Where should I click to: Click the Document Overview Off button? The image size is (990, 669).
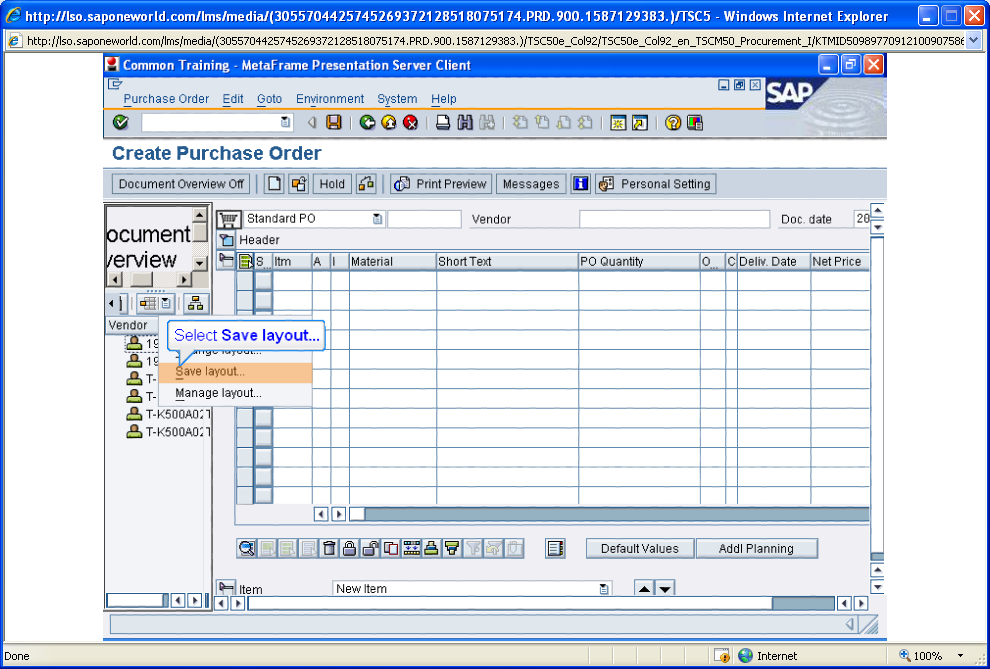pos(181,184)
